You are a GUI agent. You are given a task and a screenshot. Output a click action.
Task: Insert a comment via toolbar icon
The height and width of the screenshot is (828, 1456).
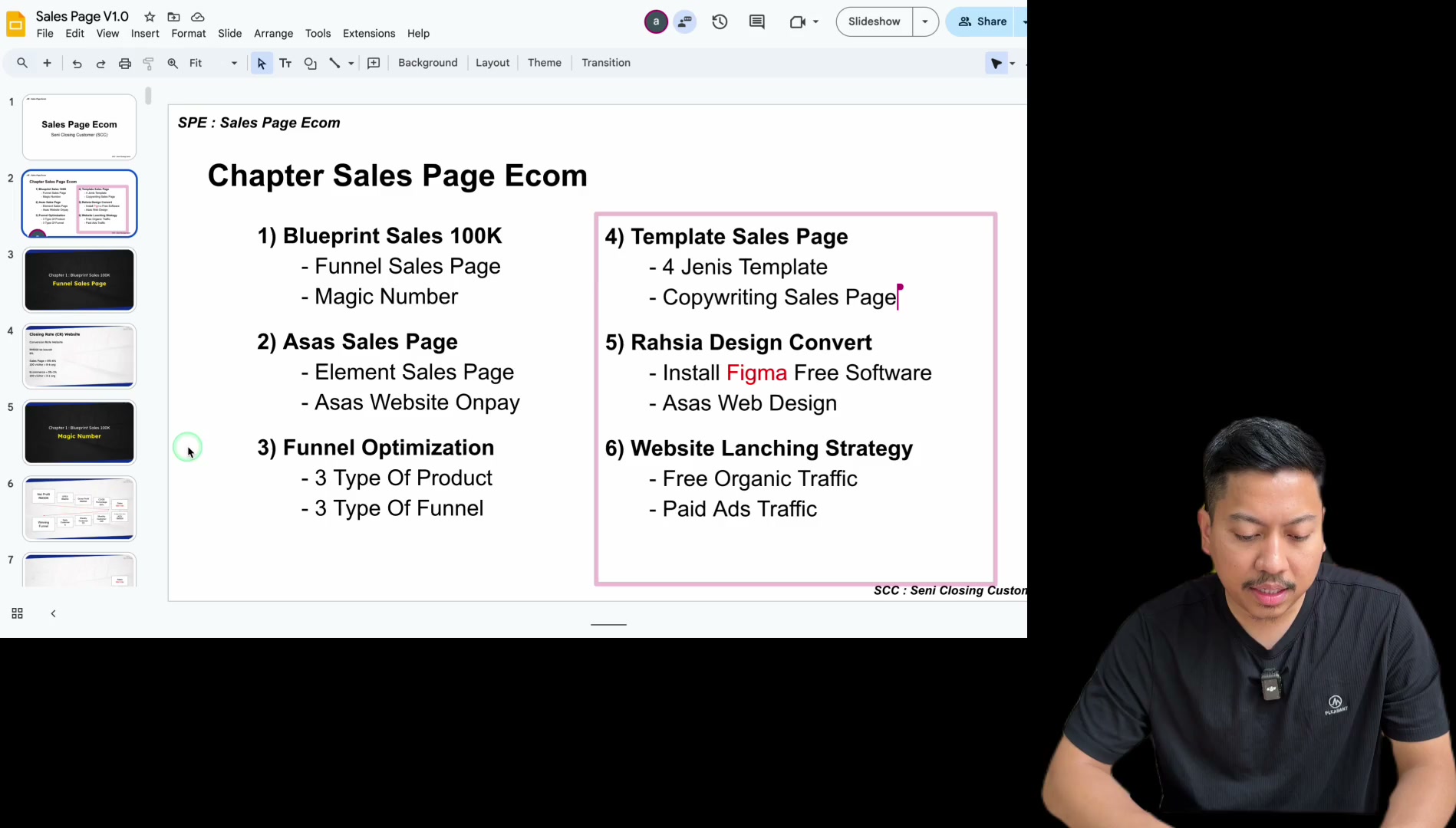pyautogui.click(x=374, y=64)
